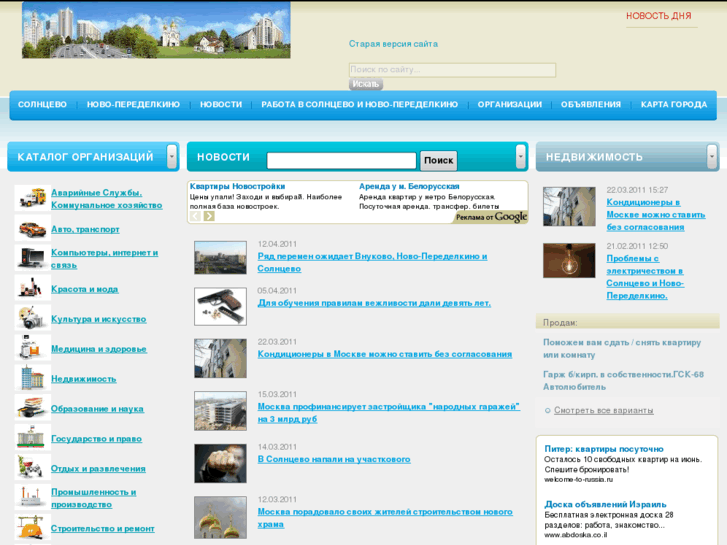Expand the Новости panel dropdown arrow

click(x=520, y=156)
